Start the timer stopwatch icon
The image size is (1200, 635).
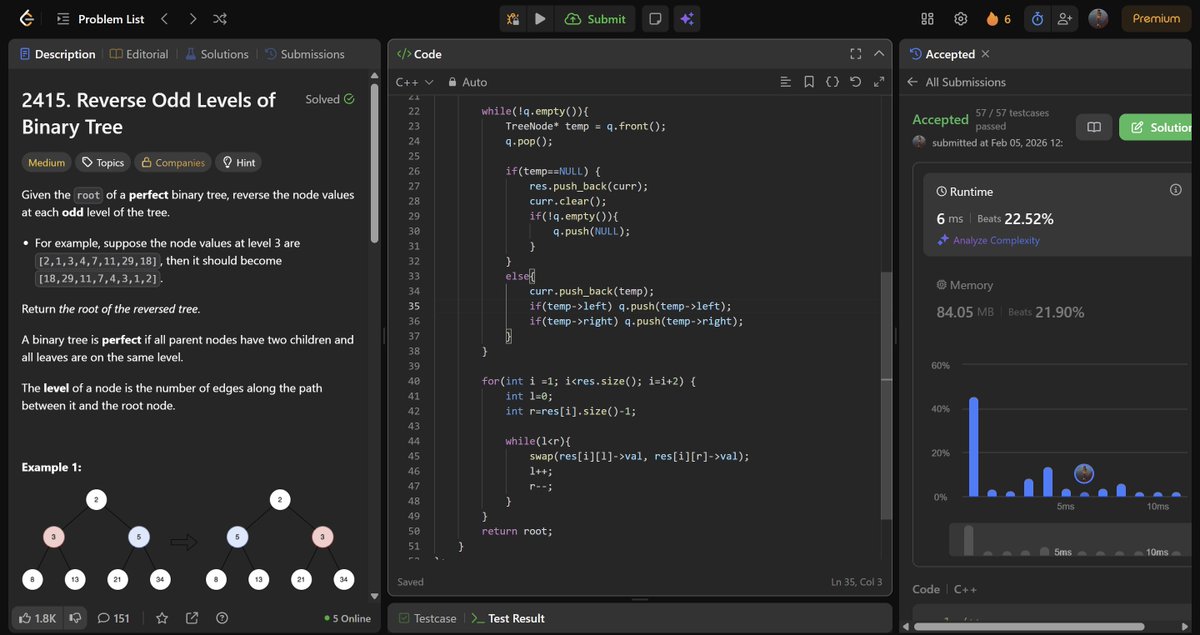(x=1037, y=19)
